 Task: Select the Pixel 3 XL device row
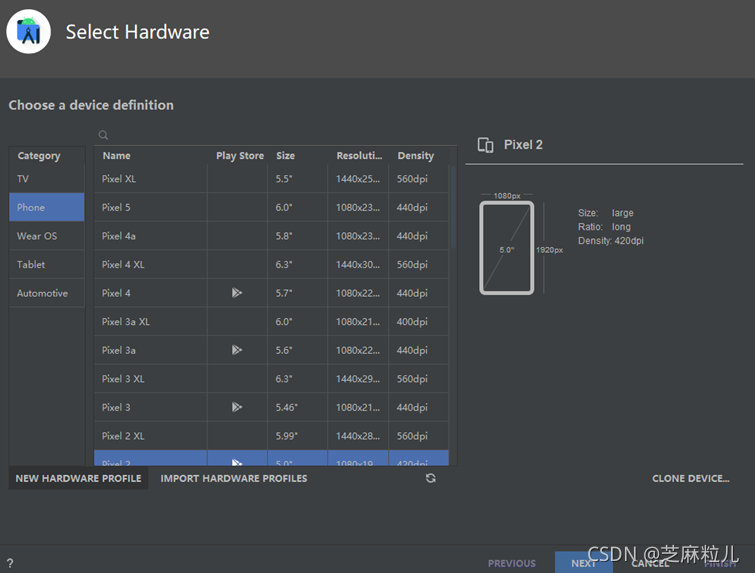pos(272,379)
